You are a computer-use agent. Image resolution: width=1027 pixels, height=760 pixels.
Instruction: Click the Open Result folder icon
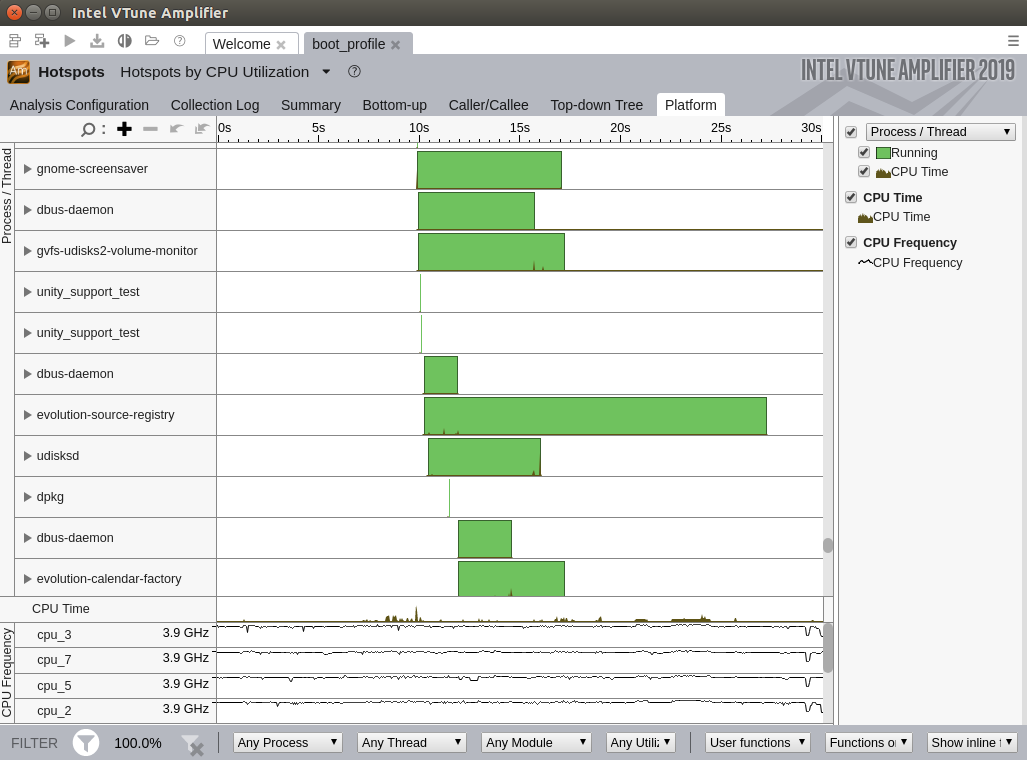point(152,41)
